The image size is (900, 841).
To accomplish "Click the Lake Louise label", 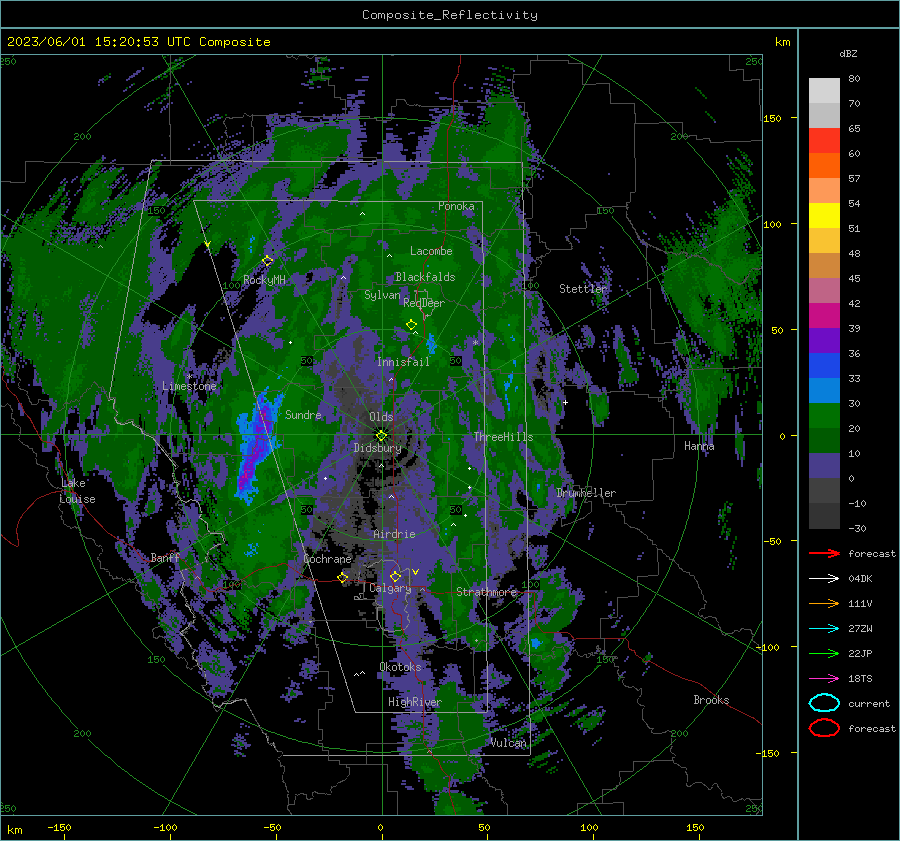I will tap(77, 491).
